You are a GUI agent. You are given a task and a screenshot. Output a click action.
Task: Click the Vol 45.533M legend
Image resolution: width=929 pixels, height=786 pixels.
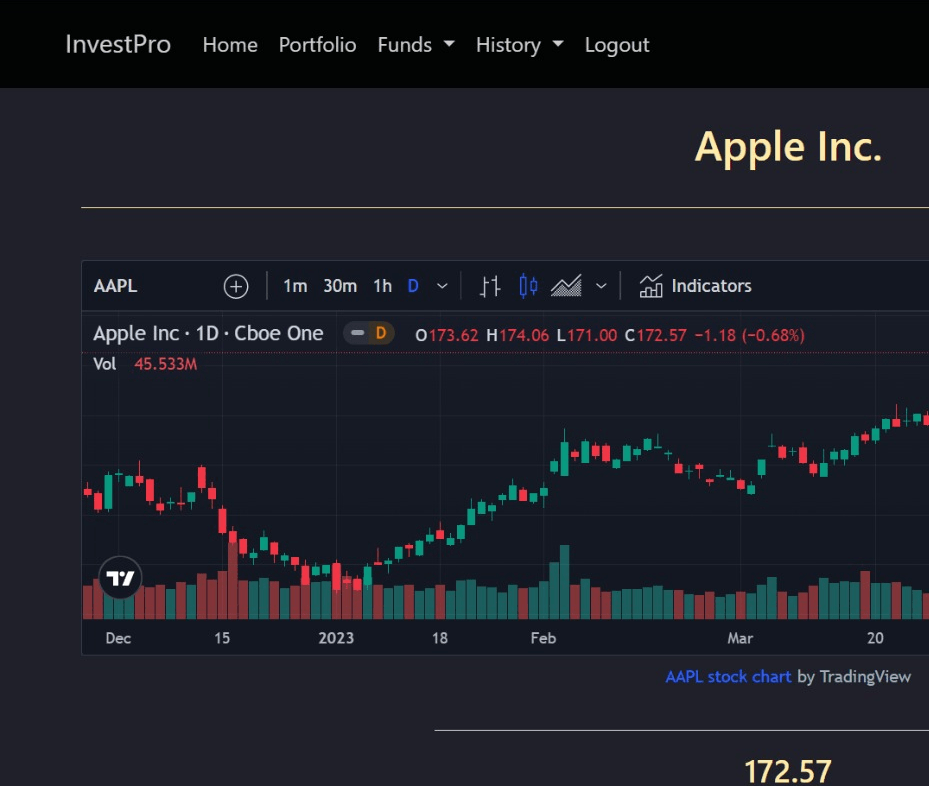click(x=145, y=364)
